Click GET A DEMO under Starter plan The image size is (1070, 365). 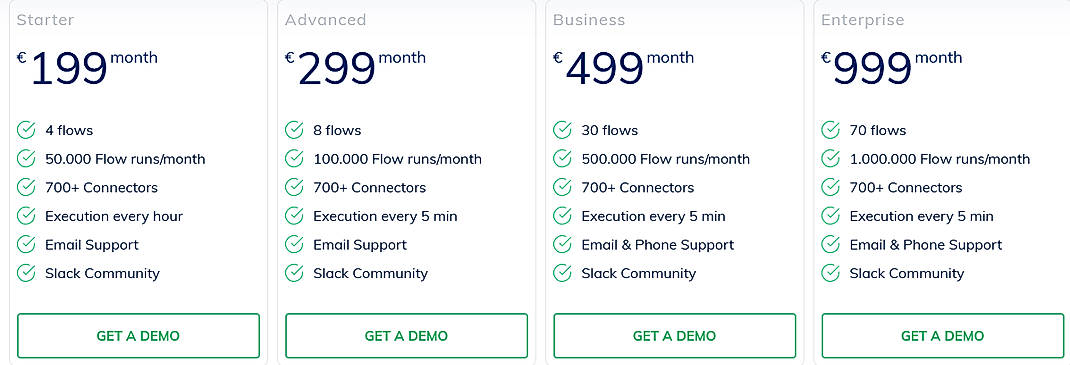[x=138, y=336]
